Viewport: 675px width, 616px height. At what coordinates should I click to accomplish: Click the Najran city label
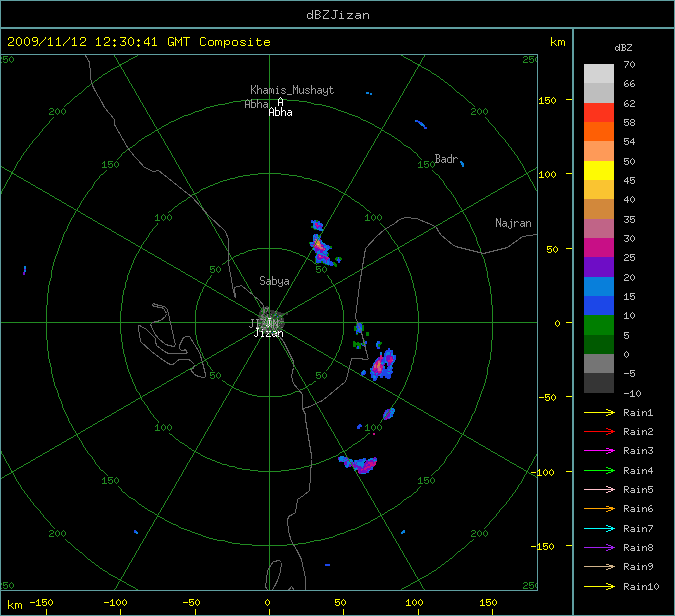pyautogui.click(x=513, y=223)
